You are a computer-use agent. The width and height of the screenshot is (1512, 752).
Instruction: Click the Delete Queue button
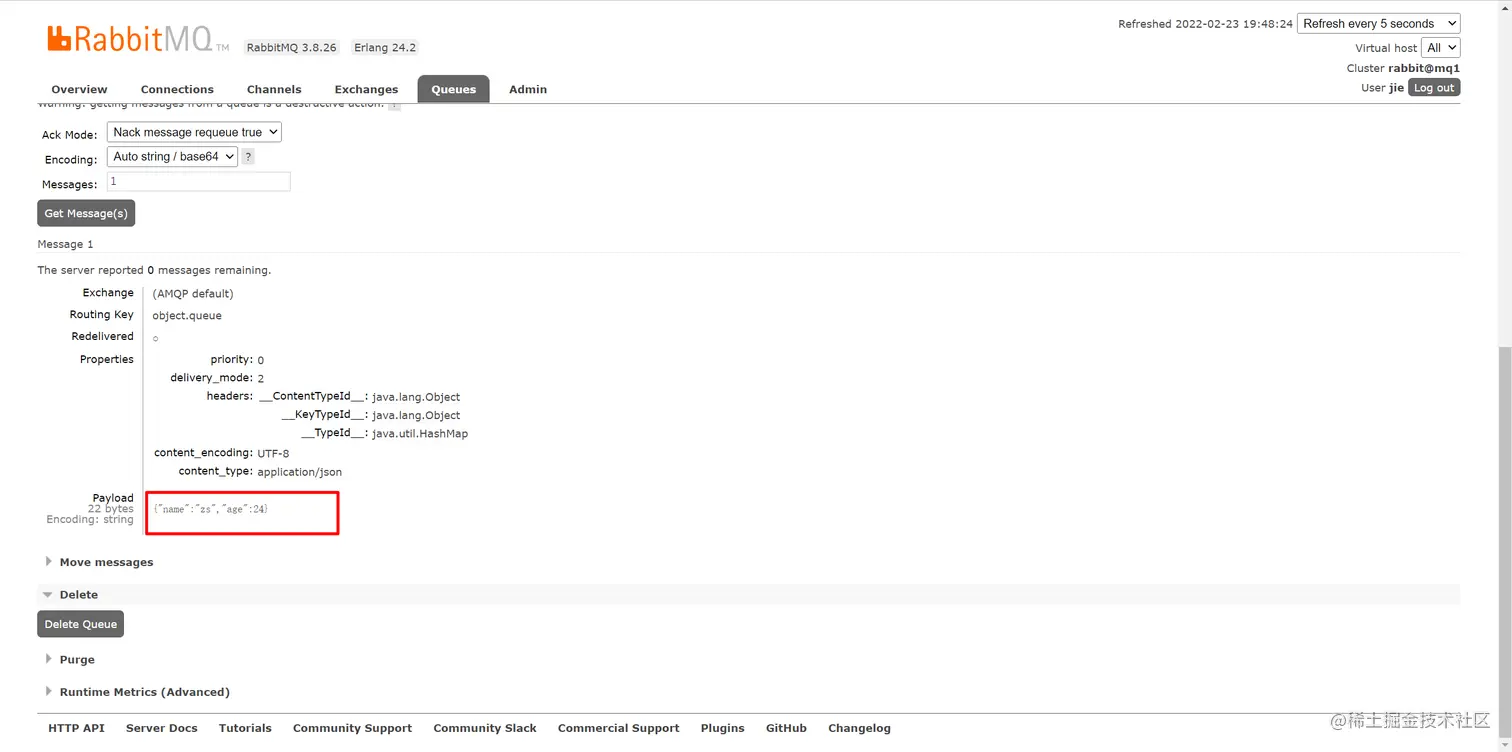(x=81, y=624)
